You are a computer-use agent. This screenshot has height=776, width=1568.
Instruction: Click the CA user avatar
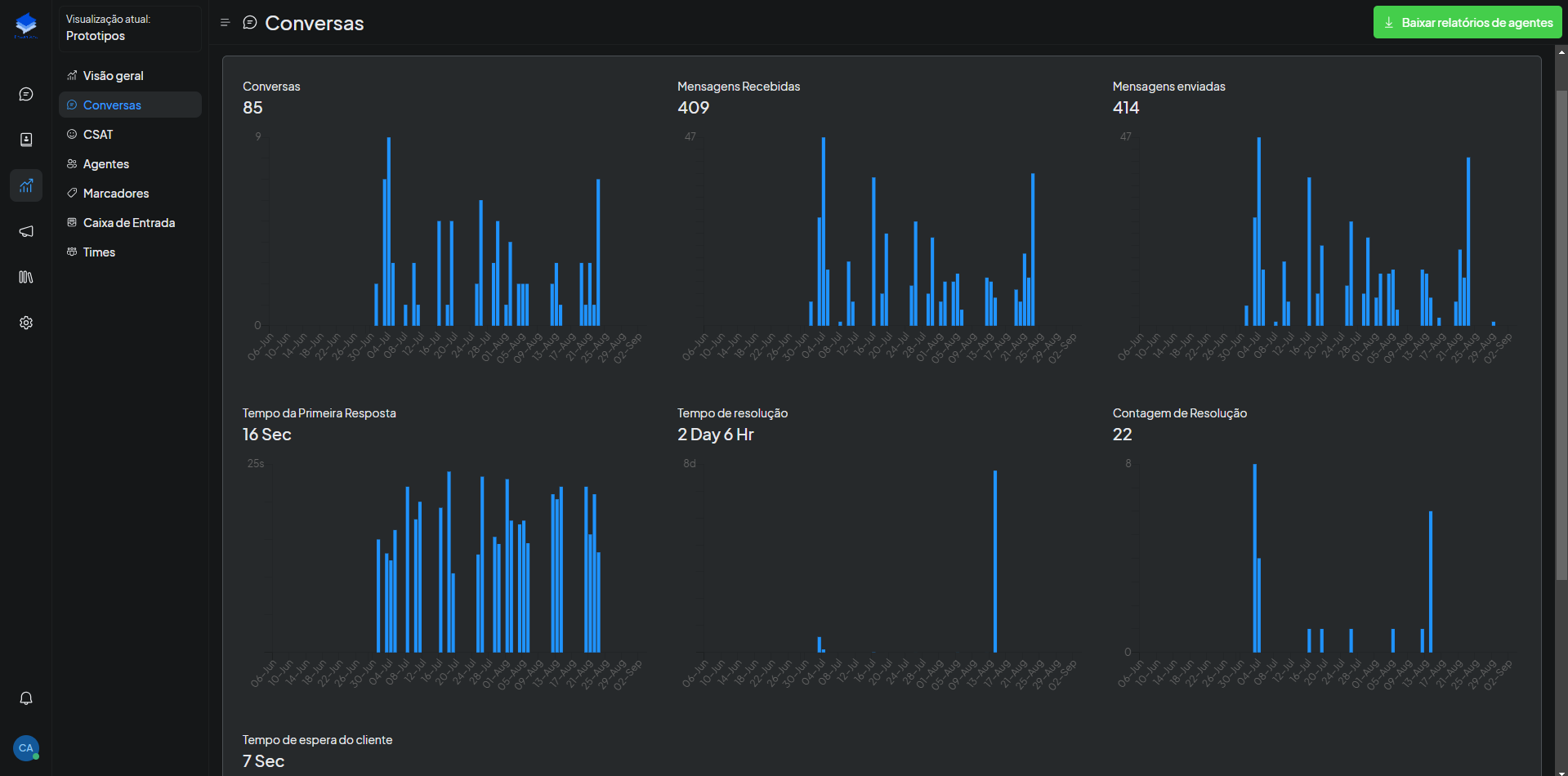[x=26, y=748]
